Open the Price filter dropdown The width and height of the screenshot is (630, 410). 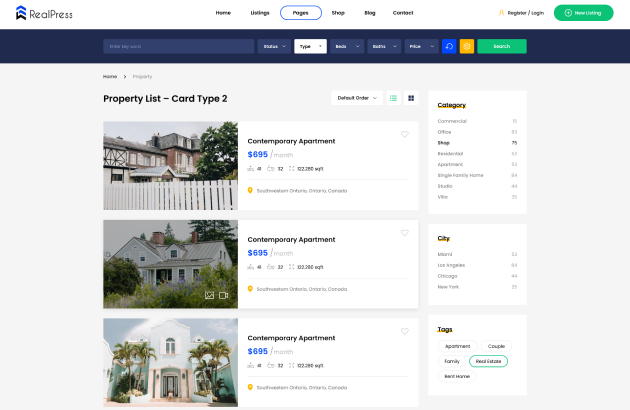421,46
